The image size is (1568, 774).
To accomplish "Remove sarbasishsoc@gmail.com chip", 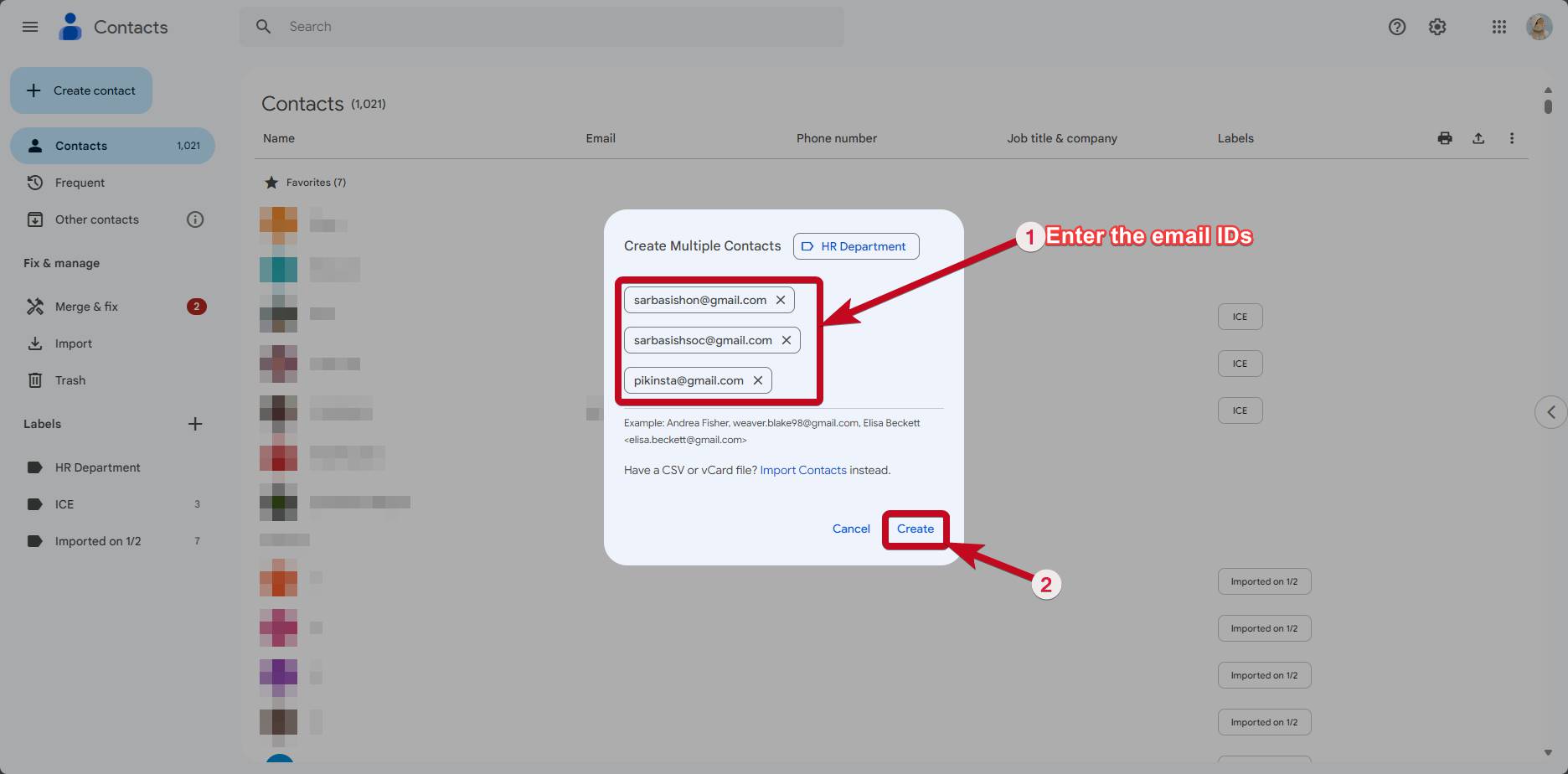I will (x=787, y=340).
